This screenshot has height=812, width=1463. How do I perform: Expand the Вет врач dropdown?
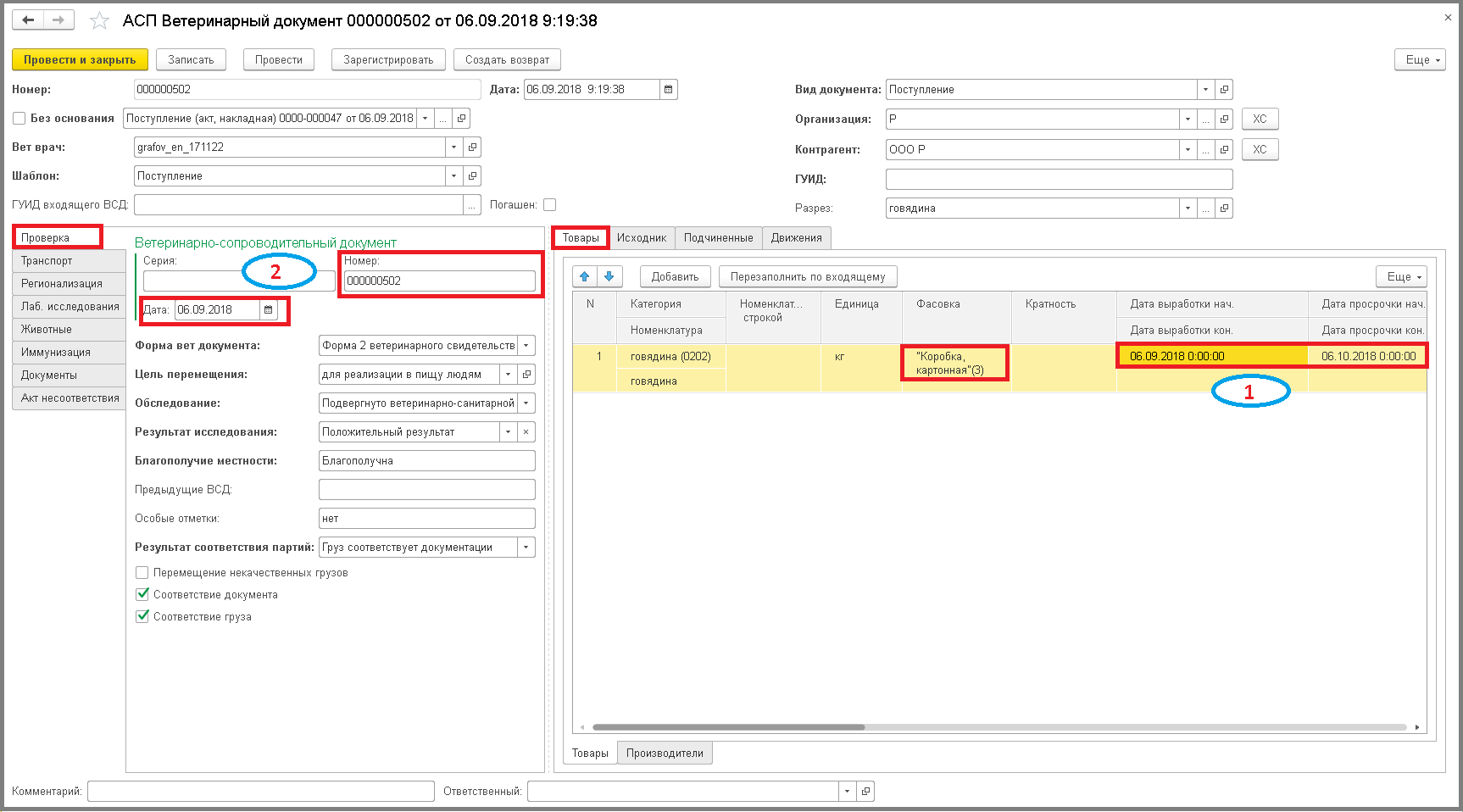pos(454,147)
